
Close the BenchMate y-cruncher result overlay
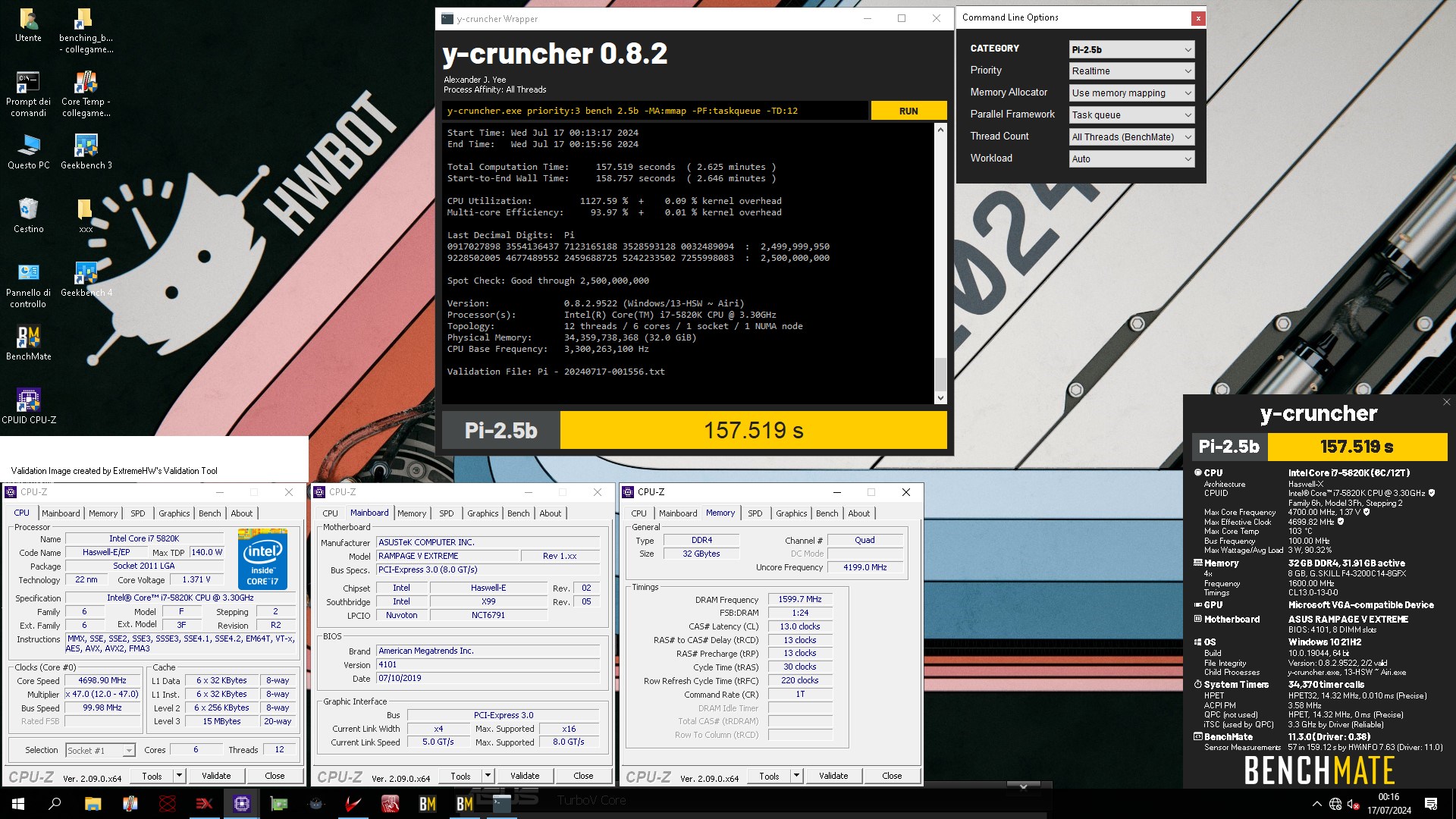[1446, 402]
